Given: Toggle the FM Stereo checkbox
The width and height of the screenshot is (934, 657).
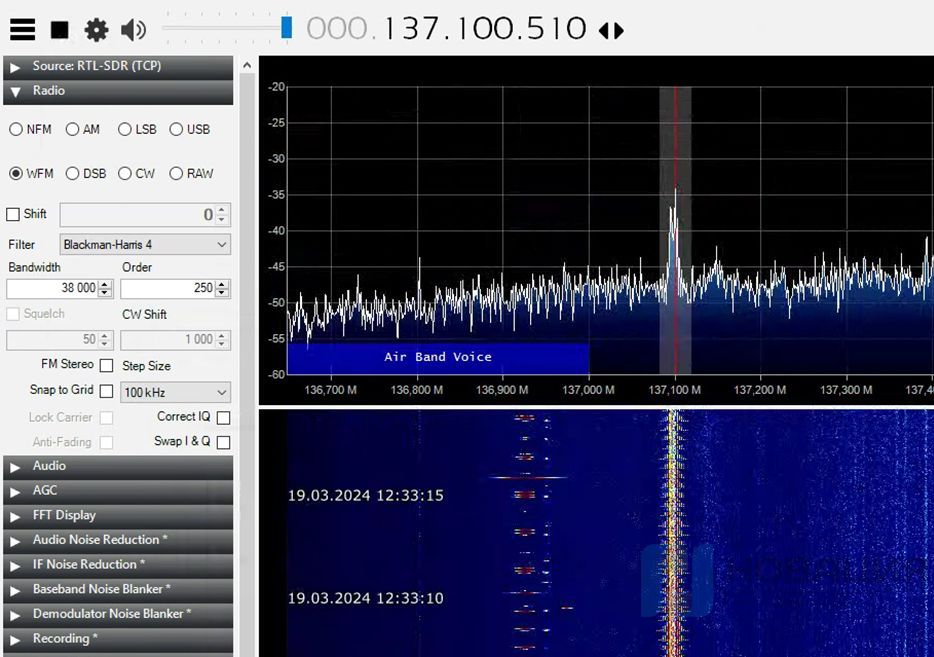Looking at the screenshot, I should click(106, 366).
